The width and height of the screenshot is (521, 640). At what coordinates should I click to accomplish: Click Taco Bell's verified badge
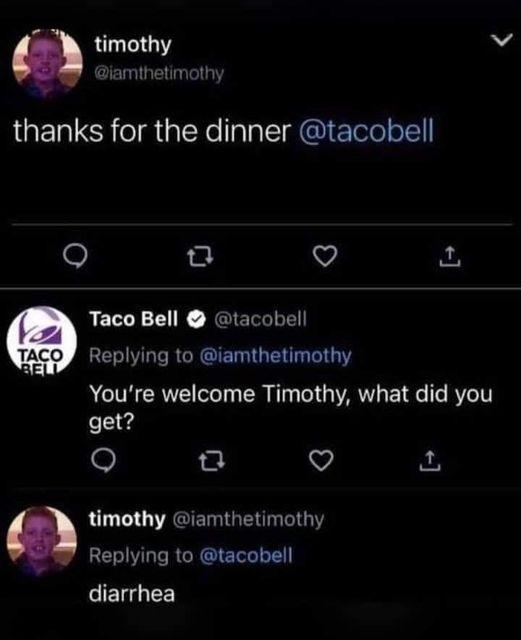[x=196, y=319]
